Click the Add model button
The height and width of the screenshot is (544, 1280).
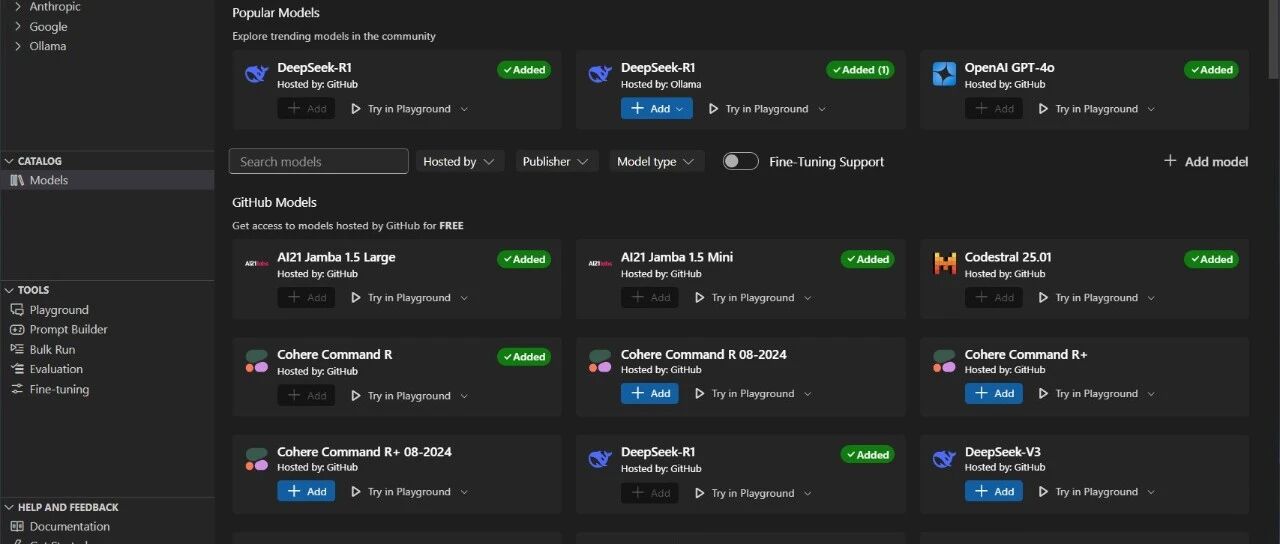[1205, 161]
